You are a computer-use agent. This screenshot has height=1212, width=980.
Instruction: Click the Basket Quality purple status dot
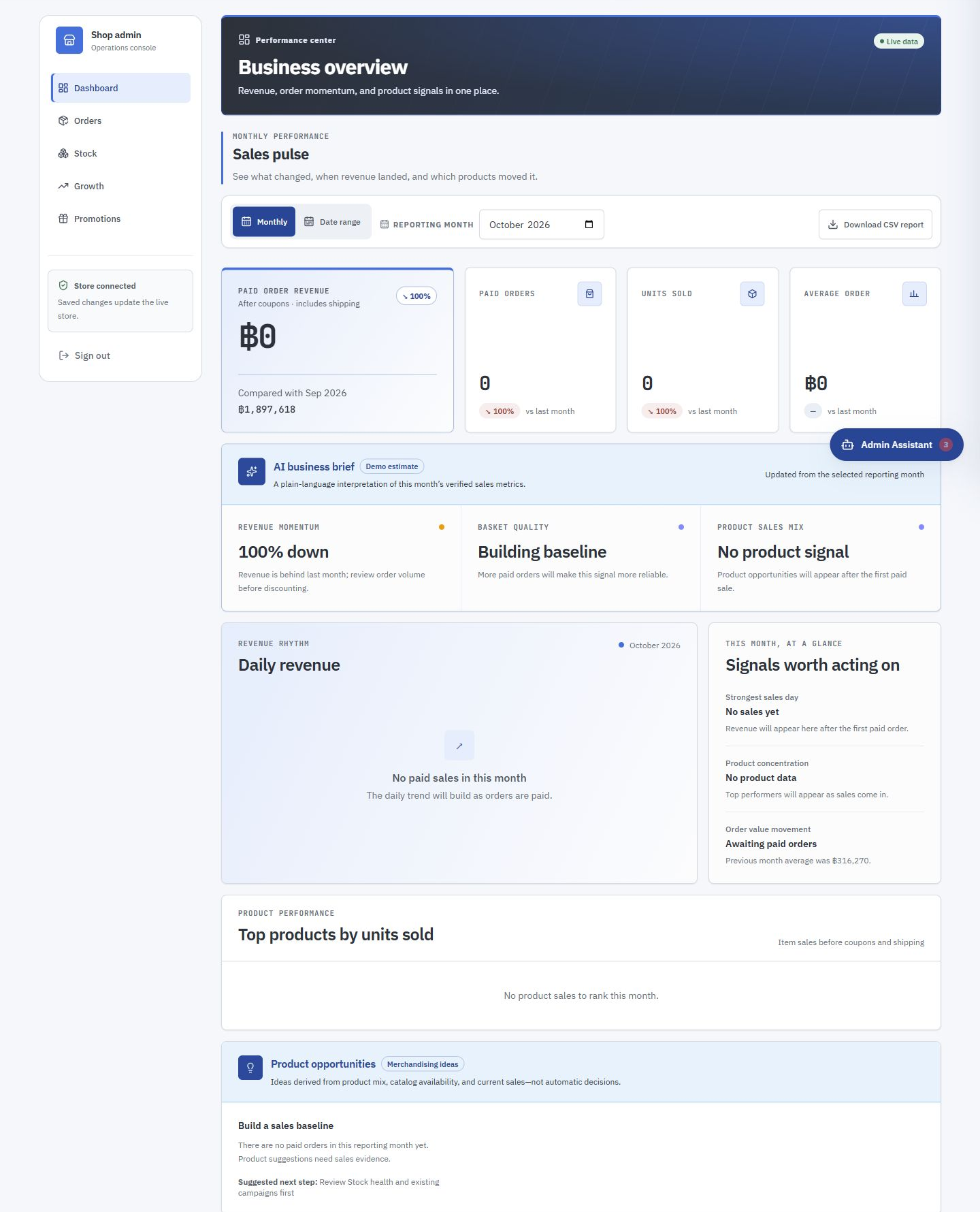click(x=681, y=527)
